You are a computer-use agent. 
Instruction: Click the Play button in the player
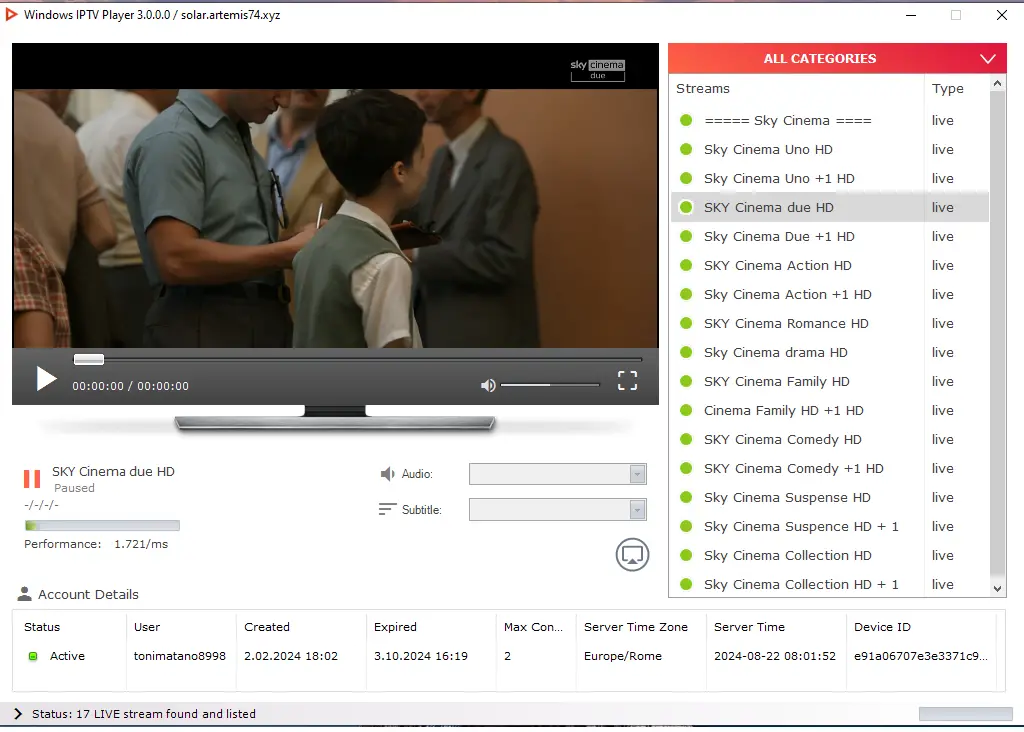coord(46,379)
